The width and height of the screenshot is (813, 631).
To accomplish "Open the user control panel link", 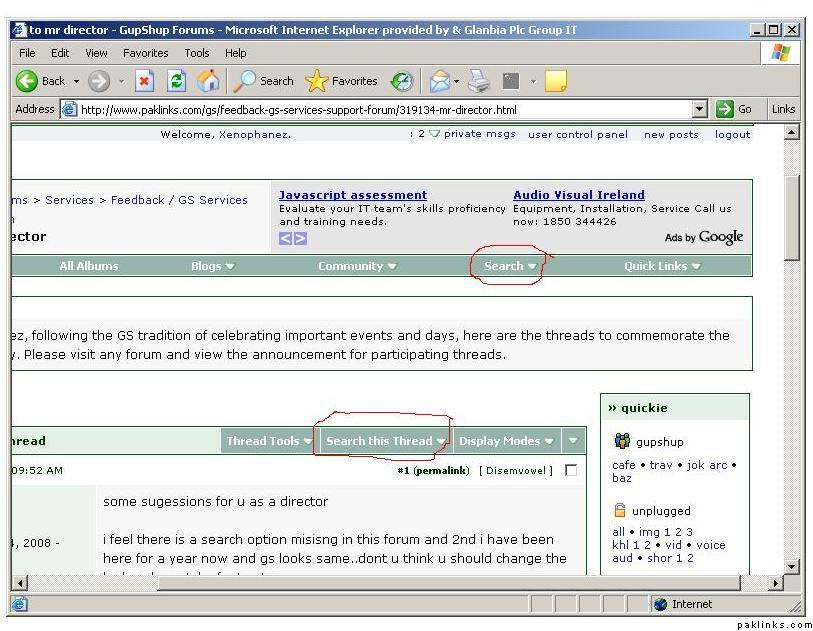I will (578, 134).
